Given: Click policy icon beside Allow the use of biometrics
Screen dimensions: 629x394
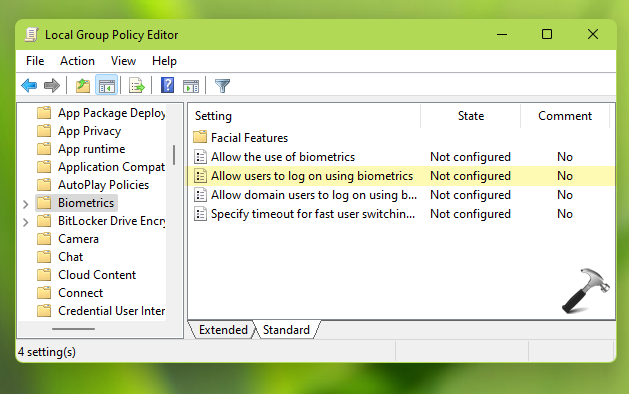Looking at the screenshot, I should 200,157.
